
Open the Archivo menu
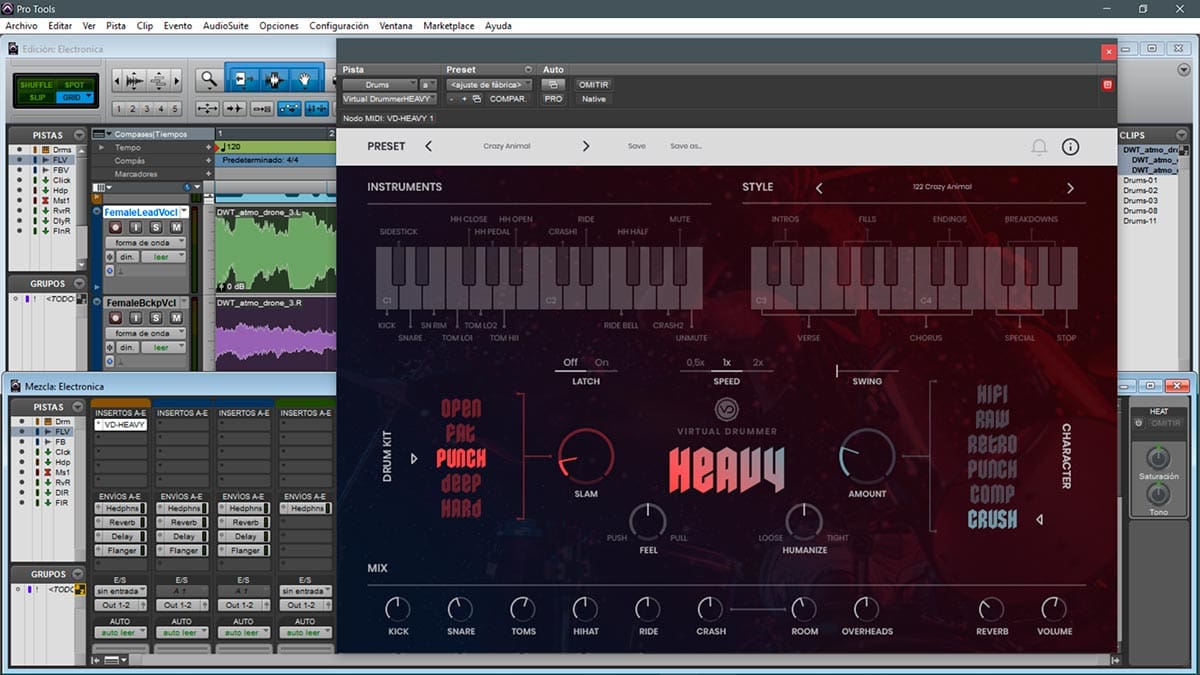coord(22,25)
